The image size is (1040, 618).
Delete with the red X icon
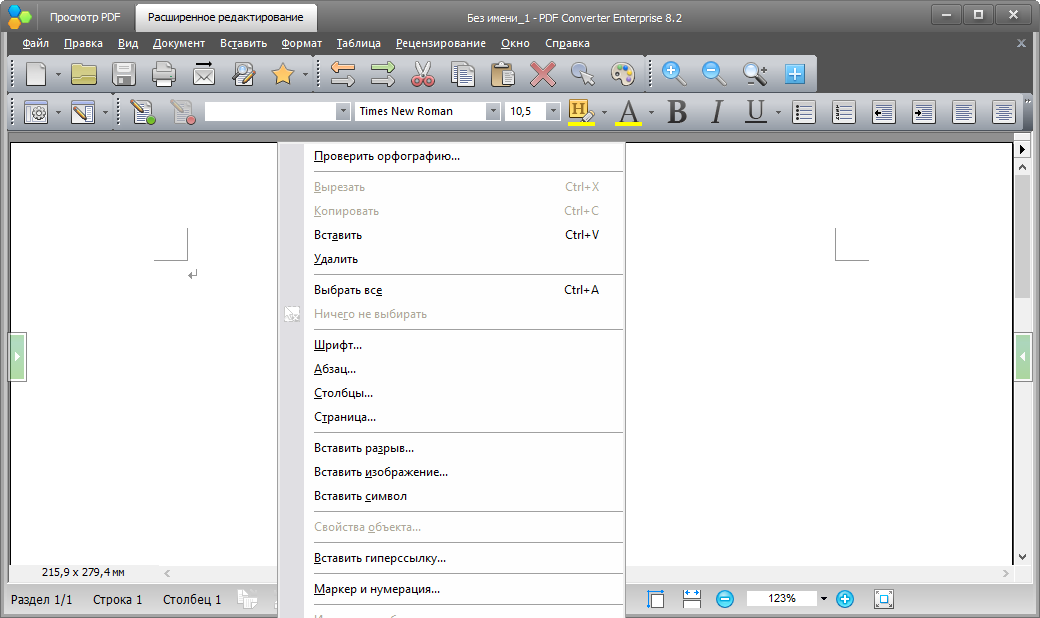(x=543, y=74)
